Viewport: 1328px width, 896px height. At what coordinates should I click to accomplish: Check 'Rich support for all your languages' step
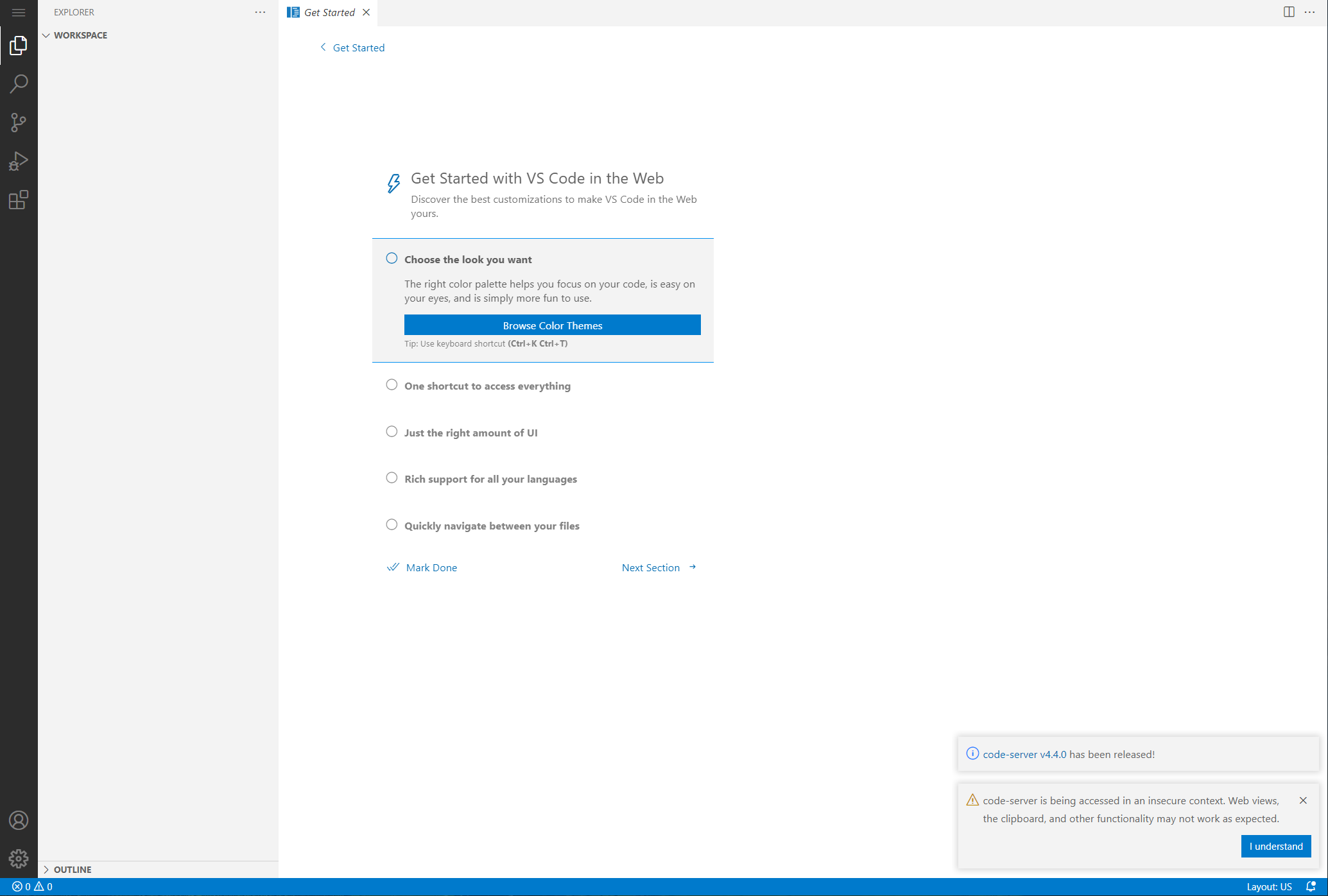pyautogui.click(x=392, y=478)
